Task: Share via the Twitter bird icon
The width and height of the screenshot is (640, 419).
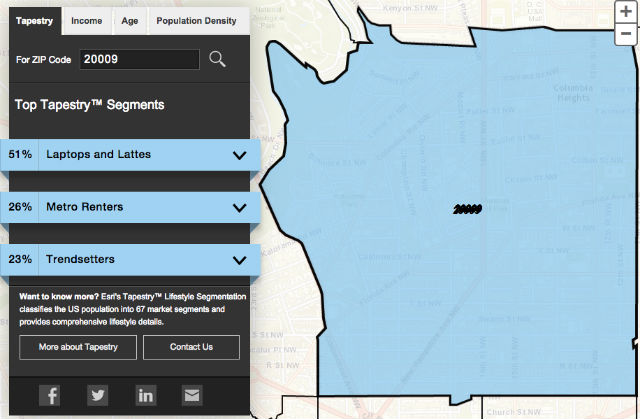Action: pyautogui.click(x=98, y=395)
